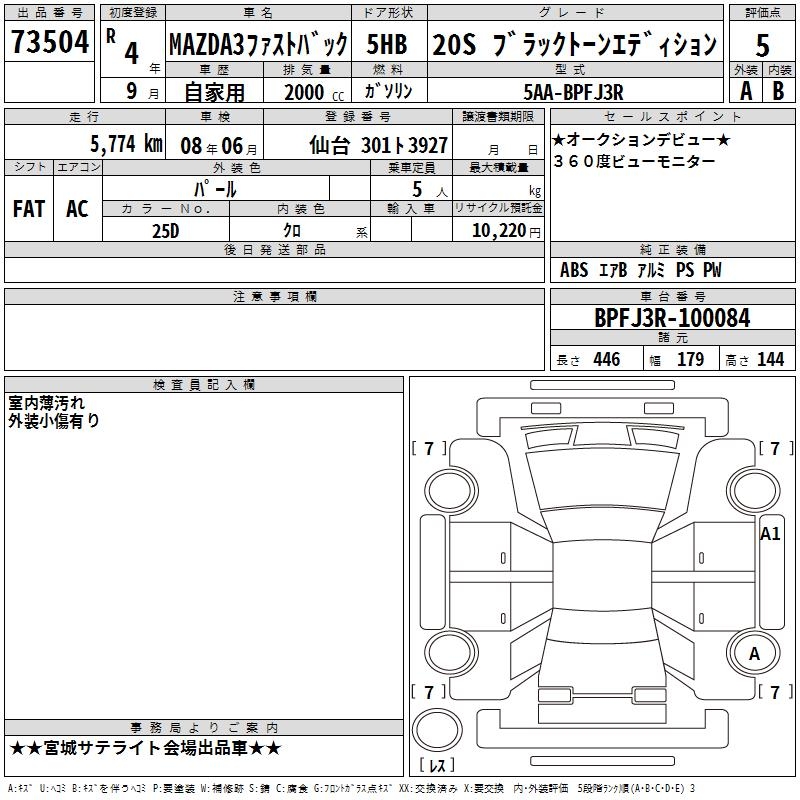Click shift type FAT
This screenshot has height=800, width=800.
pyautogui.click(x=29, y=209)
